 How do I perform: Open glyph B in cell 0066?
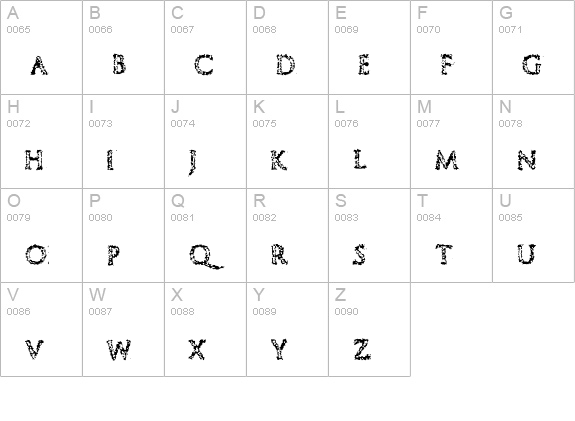(119, 65)
